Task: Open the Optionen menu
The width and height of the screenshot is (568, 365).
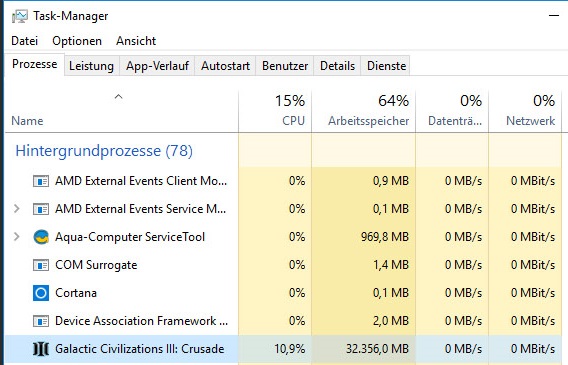Action: click(77, 41)
